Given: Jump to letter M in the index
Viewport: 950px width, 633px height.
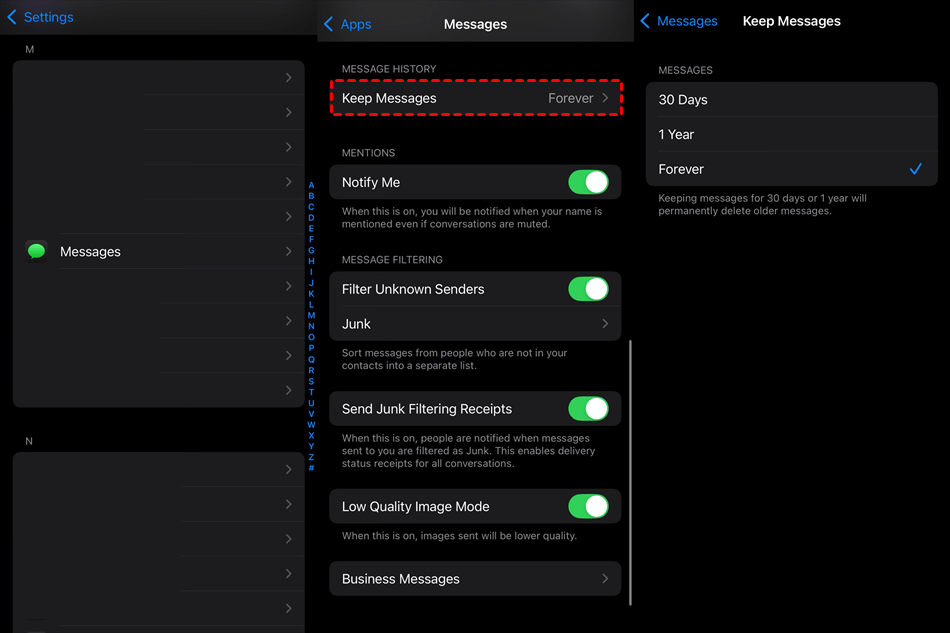Looking at the screenshot, I should (x=311, y=316).
